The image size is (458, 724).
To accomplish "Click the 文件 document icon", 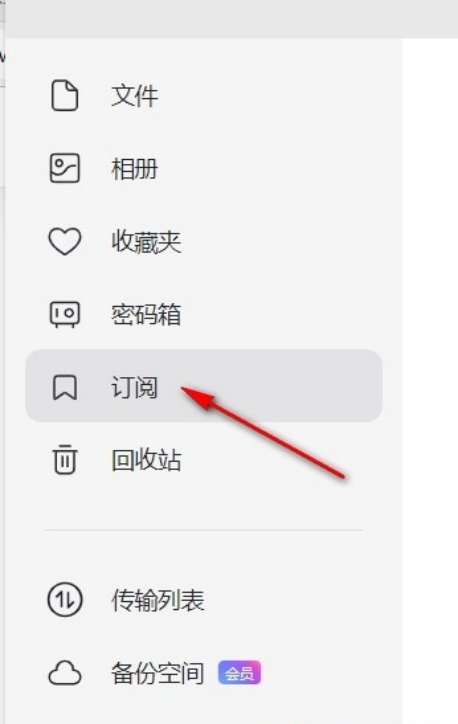I will [64, 96].
